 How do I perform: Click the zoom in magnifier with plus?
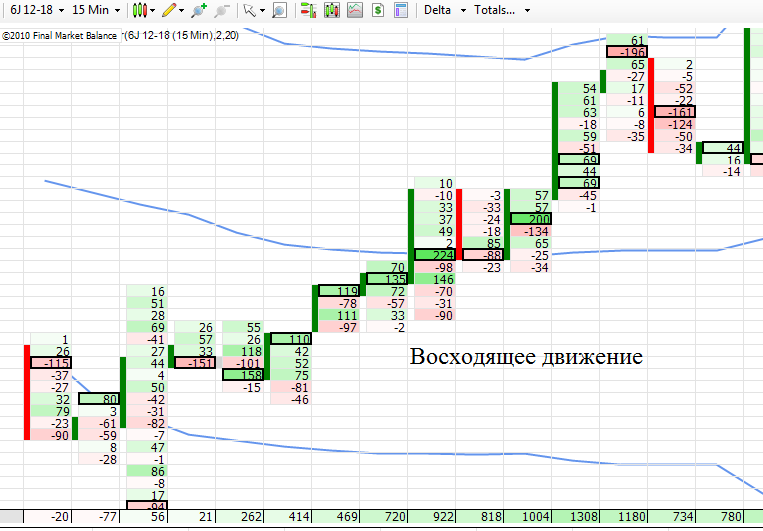click(x=199, y=10)
